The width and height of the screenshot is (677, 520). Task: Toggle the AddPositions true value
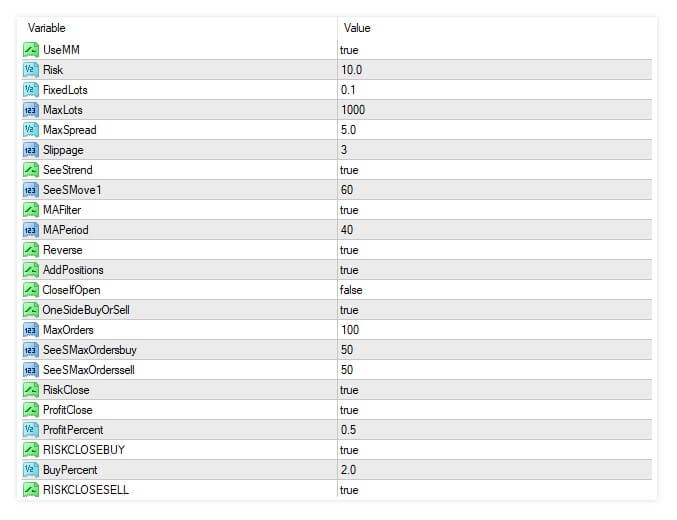pos(349,270)
